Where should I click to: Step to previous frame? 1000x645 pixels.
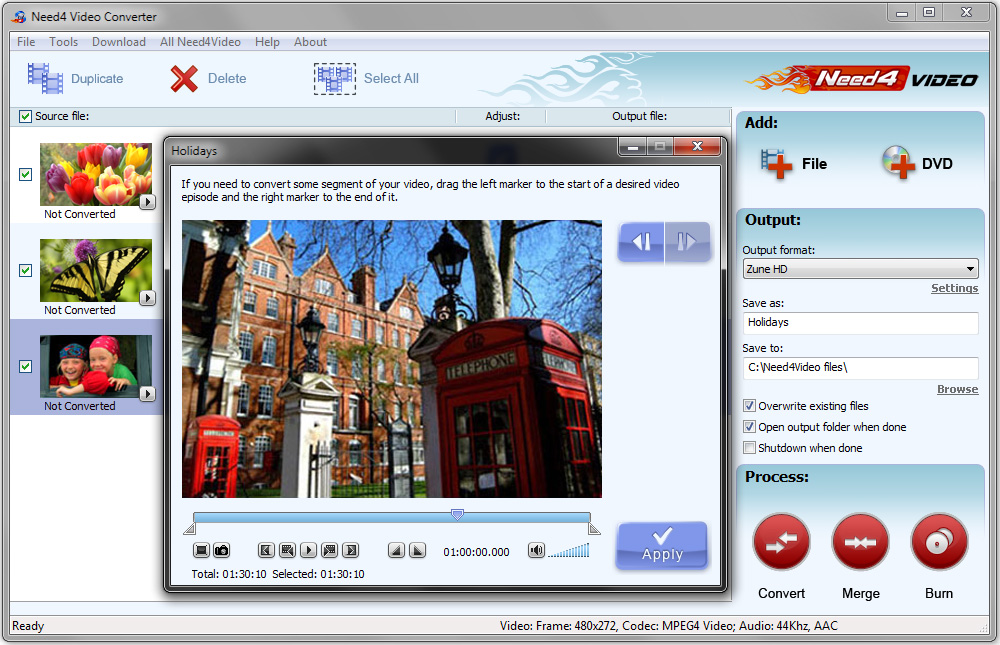(x=288, y=550)
